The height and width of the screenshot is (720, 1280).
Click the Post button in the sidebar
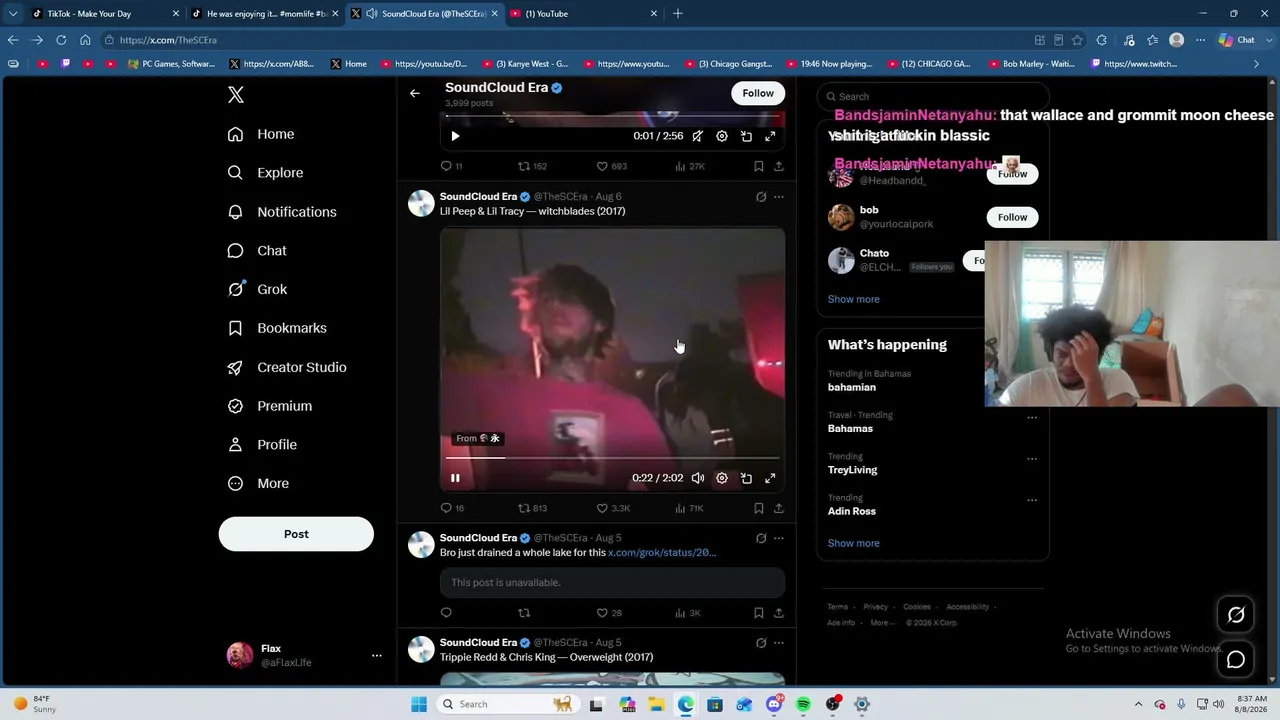(x=296, y=534)
